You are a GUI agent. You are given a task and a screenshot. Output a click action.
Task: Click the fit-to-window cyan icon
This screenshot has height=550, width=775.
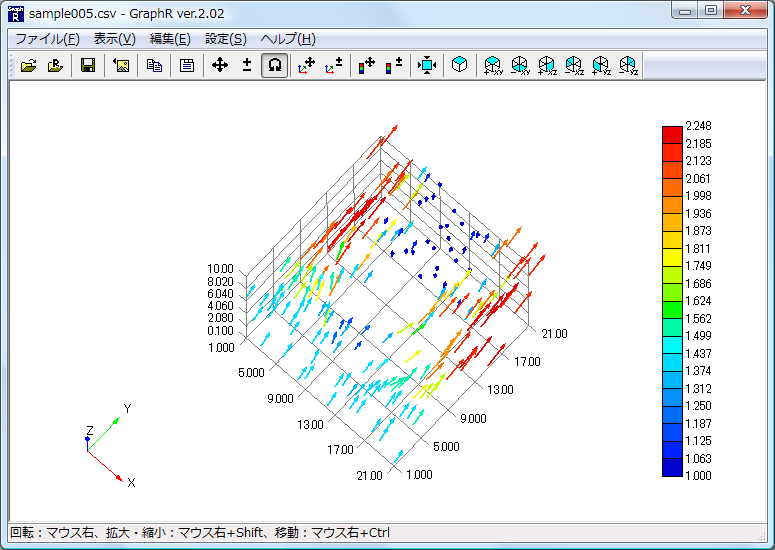click(427, 66)
